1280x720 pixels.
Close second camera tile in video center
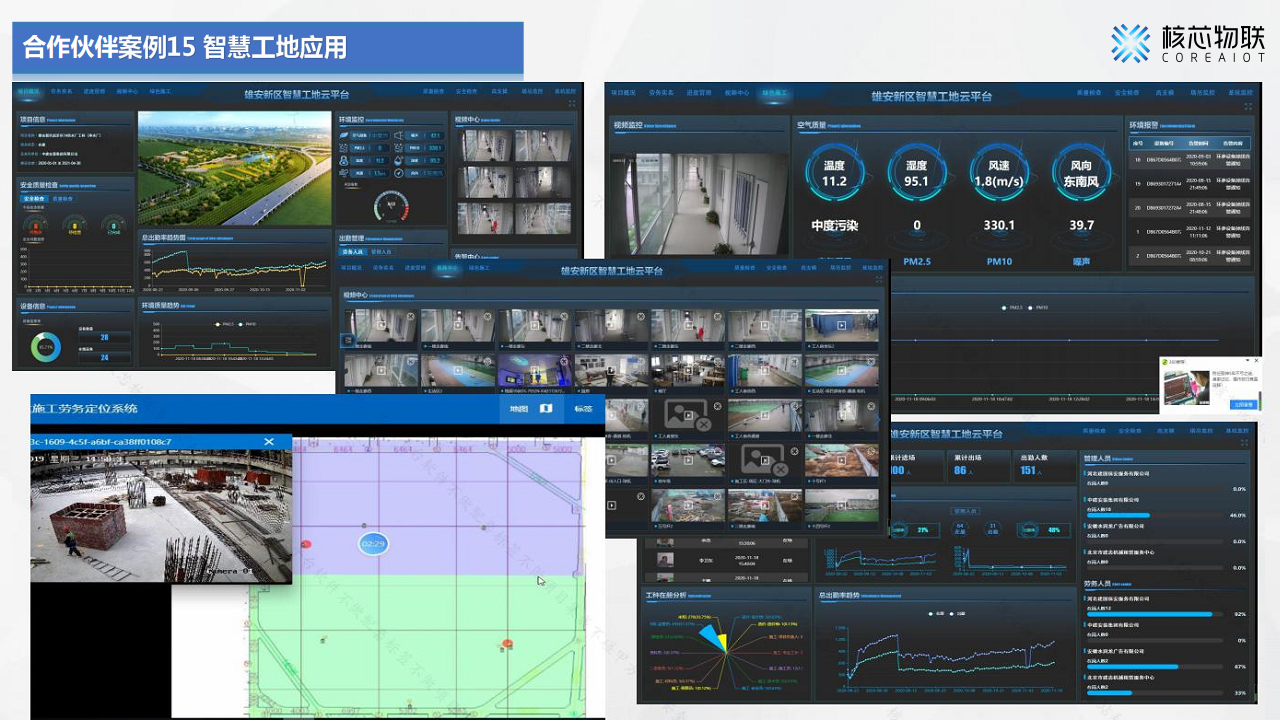click(x=487, y=316)
